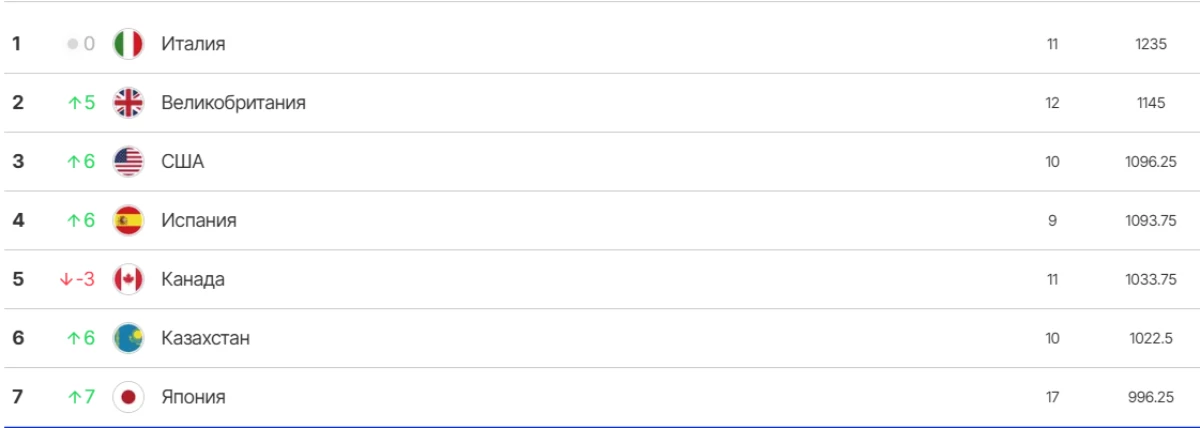Open the Казахстан team link
This screenshot has height=428, width=1200.
[205, 339]
